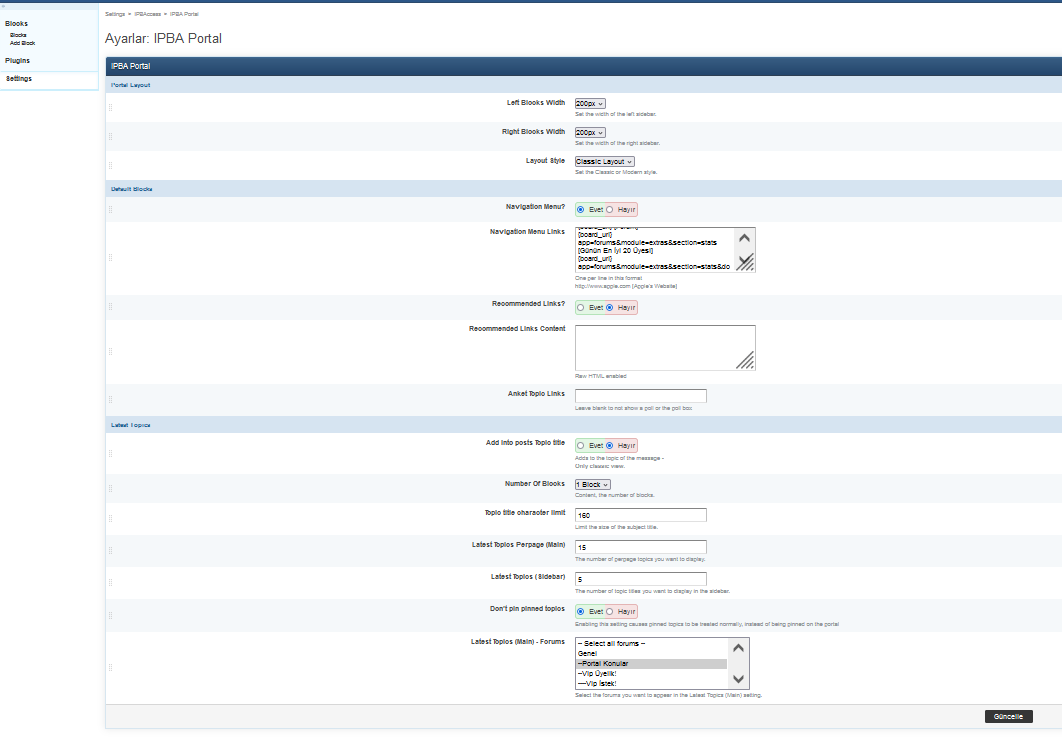Open the Blocks heading in the sidebar
The height and width of the screenshot is (753, 1062).
click(16, 24)
